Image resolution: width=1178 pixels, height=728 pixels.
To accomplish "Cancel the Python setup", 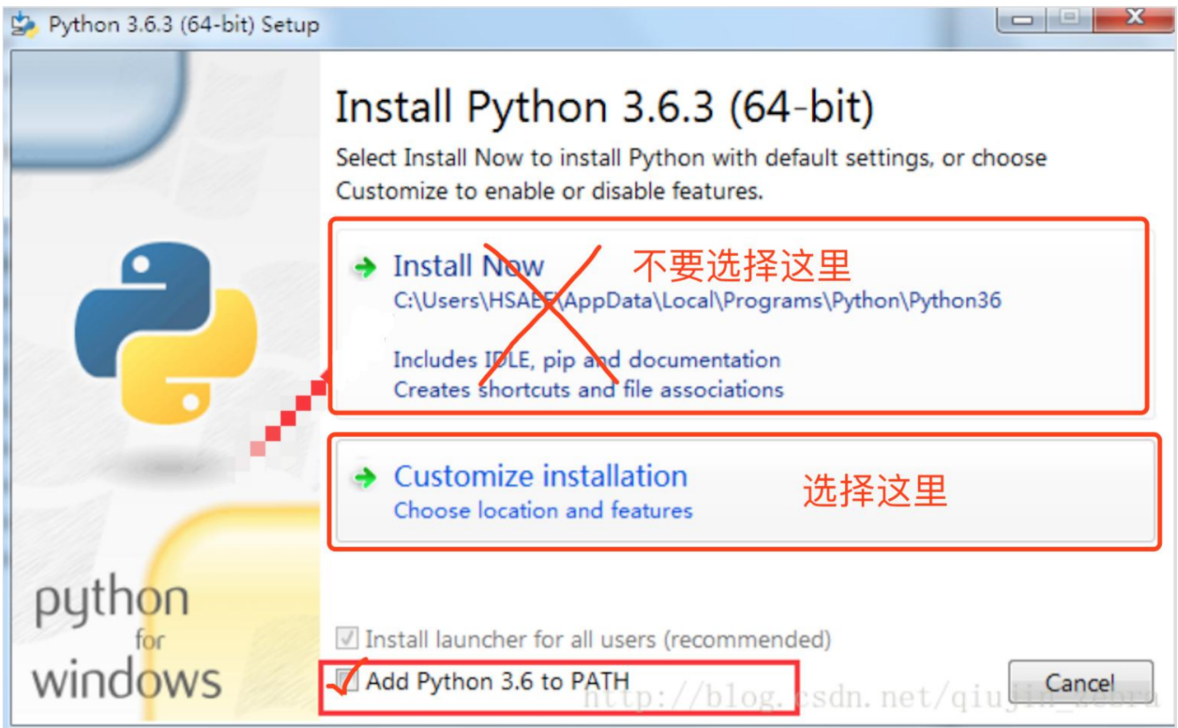I will point(1080,683).
